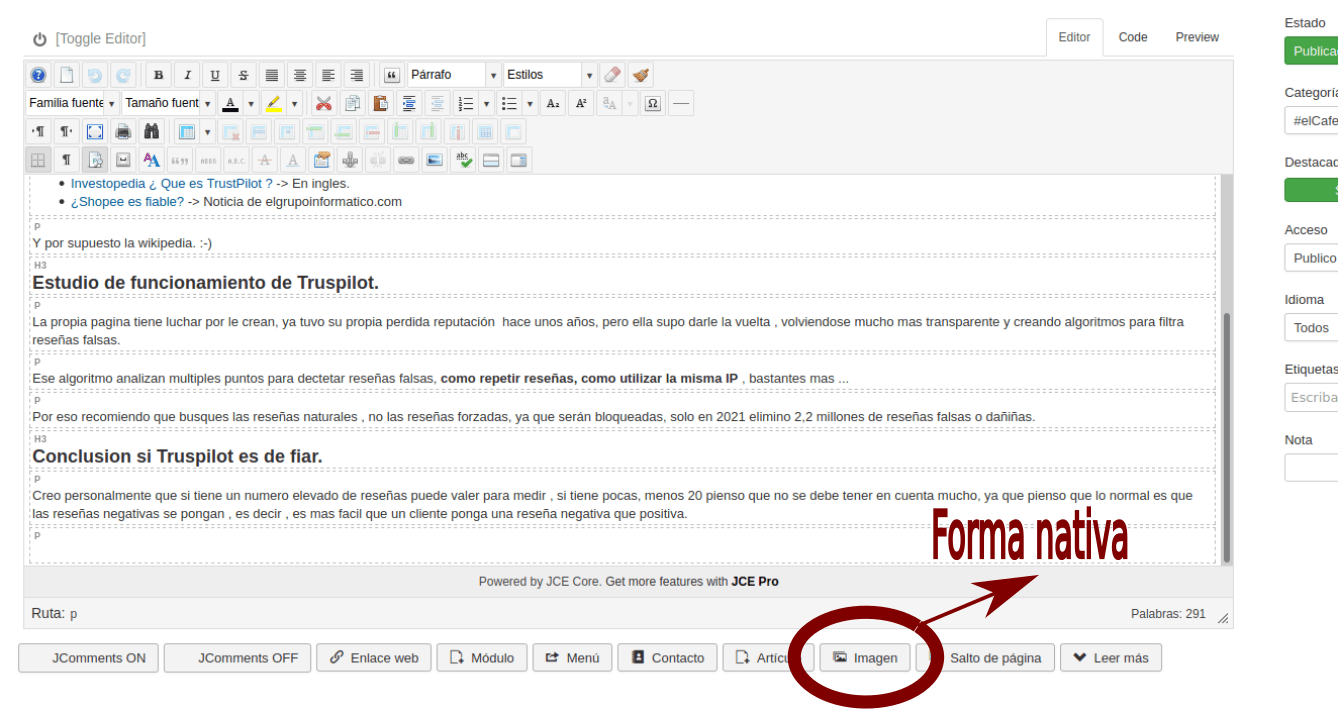Screen dimensions: 1338x716
Task: Toggle italic formatting
Action: [187, 75]
